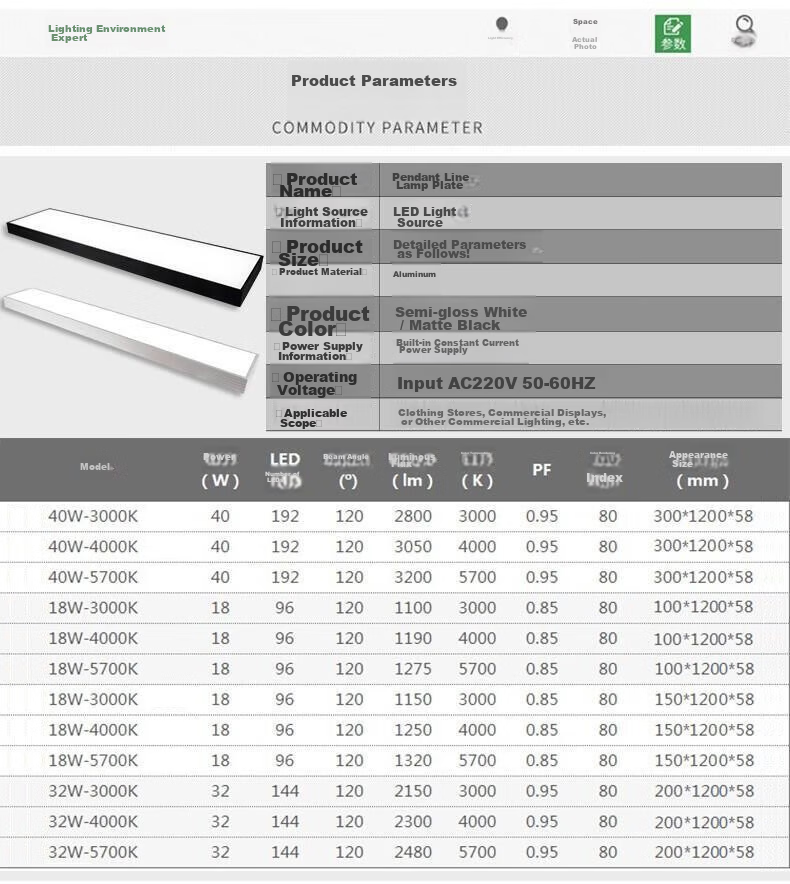Select the light bulb icon in the header
The image size is (790, 884).
point(501,25)
